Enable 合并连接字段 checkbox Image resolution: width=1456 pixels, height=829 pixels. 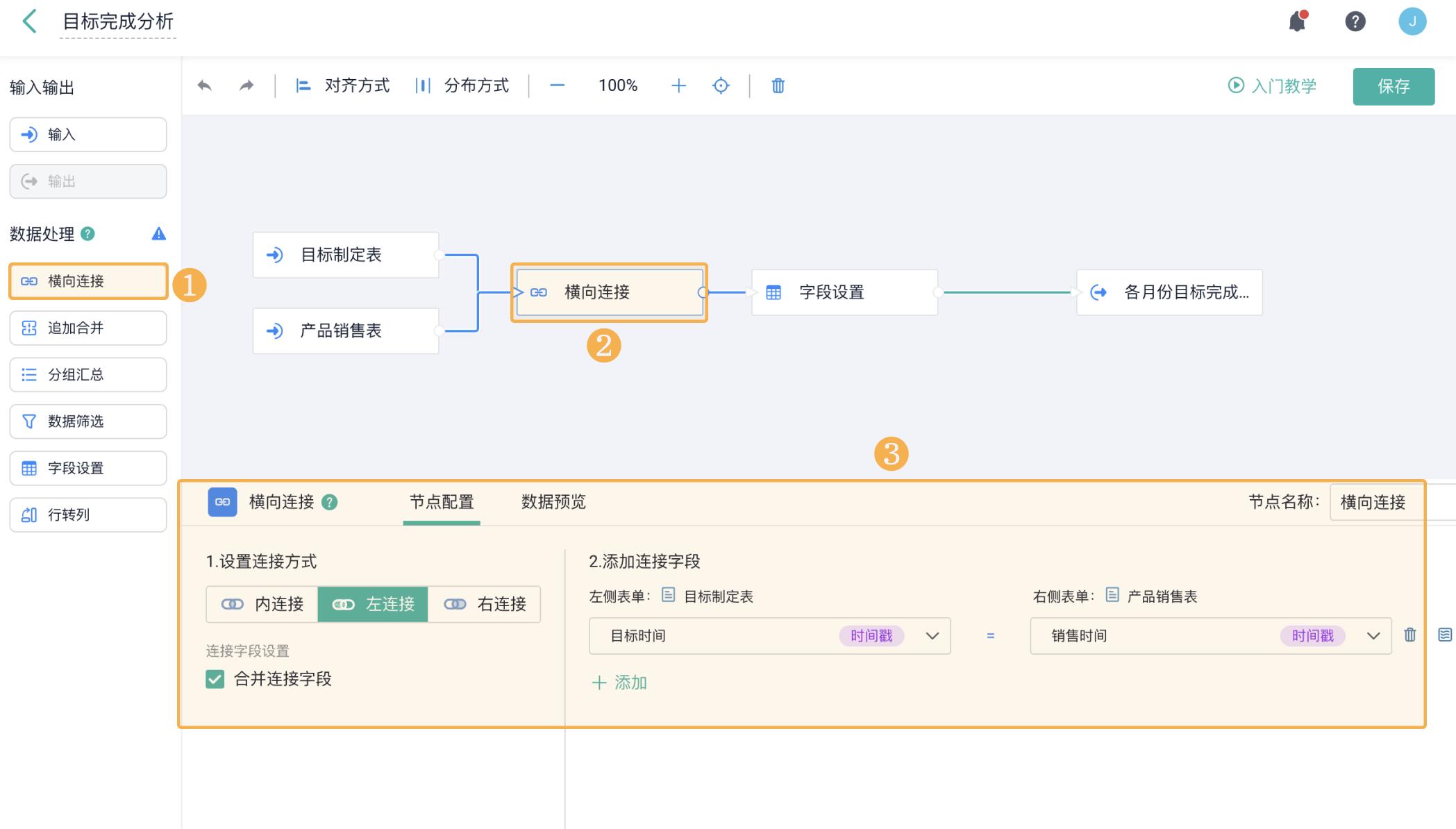[214, 680]
